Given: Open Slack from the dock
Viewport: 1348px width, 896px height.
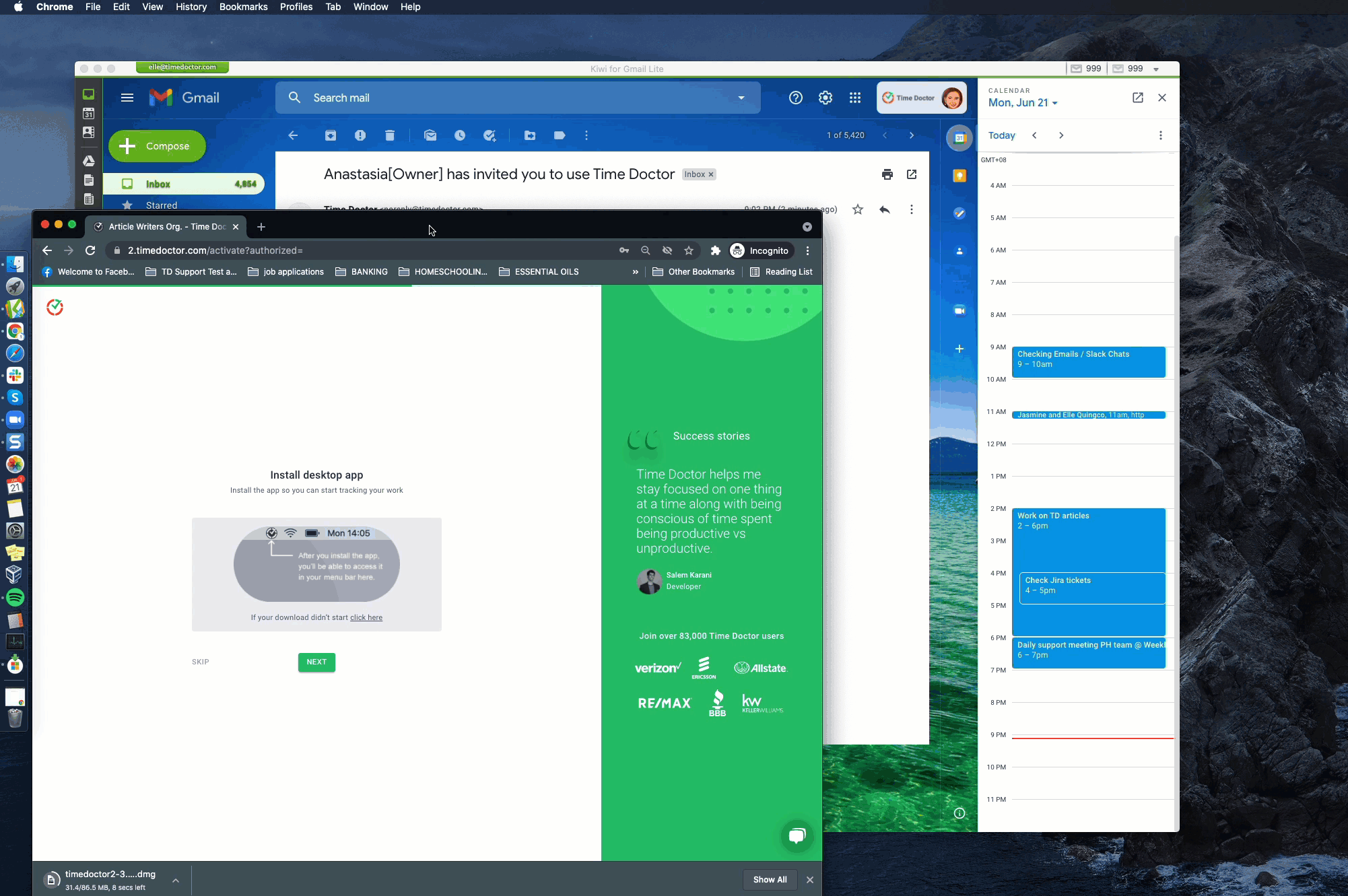Looking at the screenshot, I should point(15,376).
